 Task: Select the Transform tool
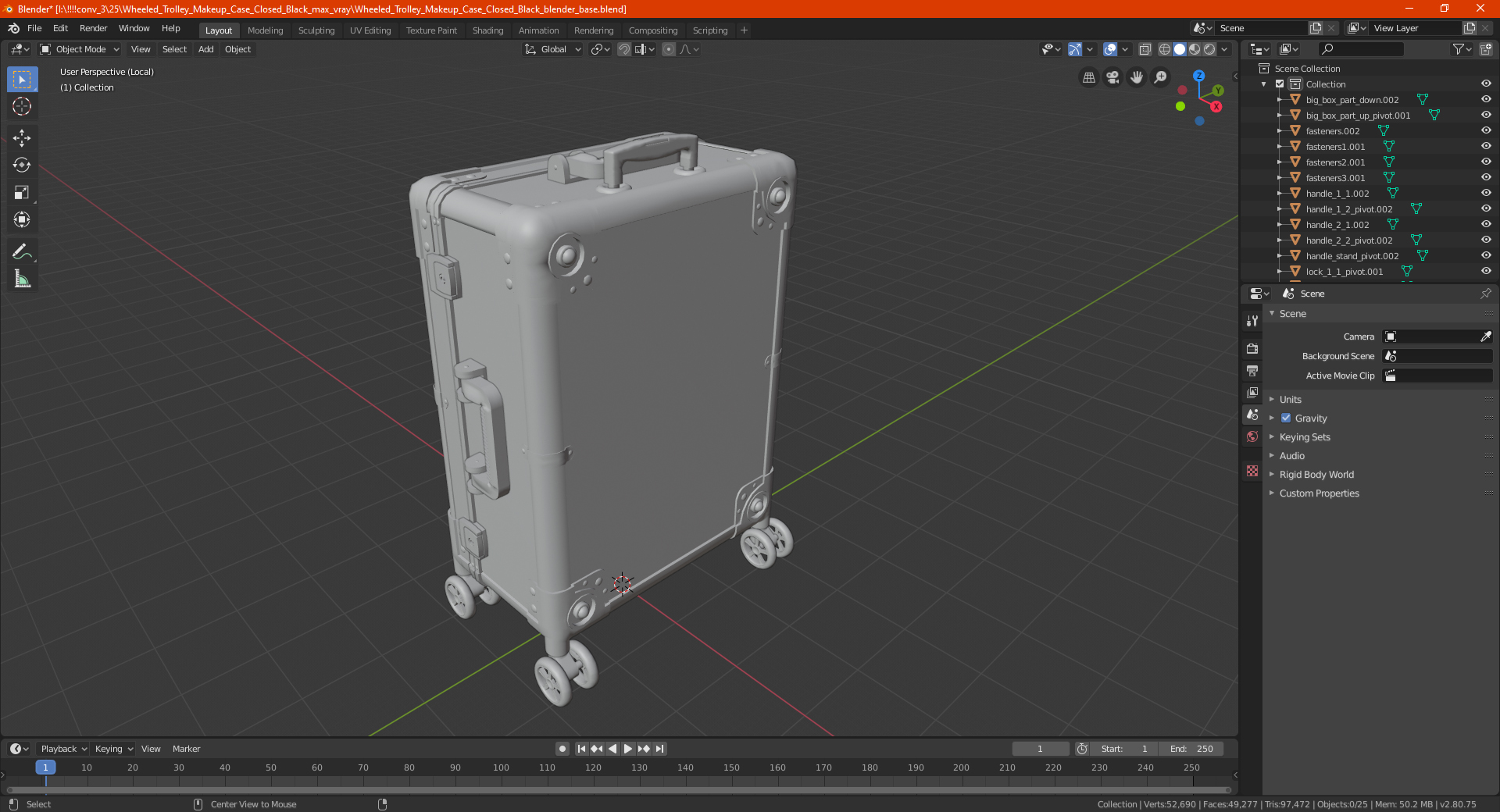pyautogui.click(x=22, y=219)
